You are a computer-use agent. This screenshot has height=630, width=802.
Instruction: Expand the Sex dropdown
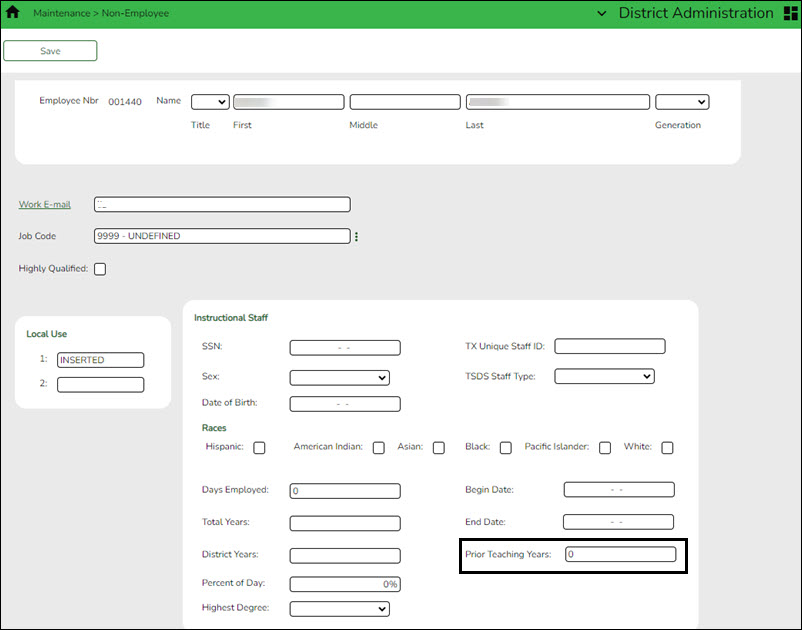click(x=339, y=377)
